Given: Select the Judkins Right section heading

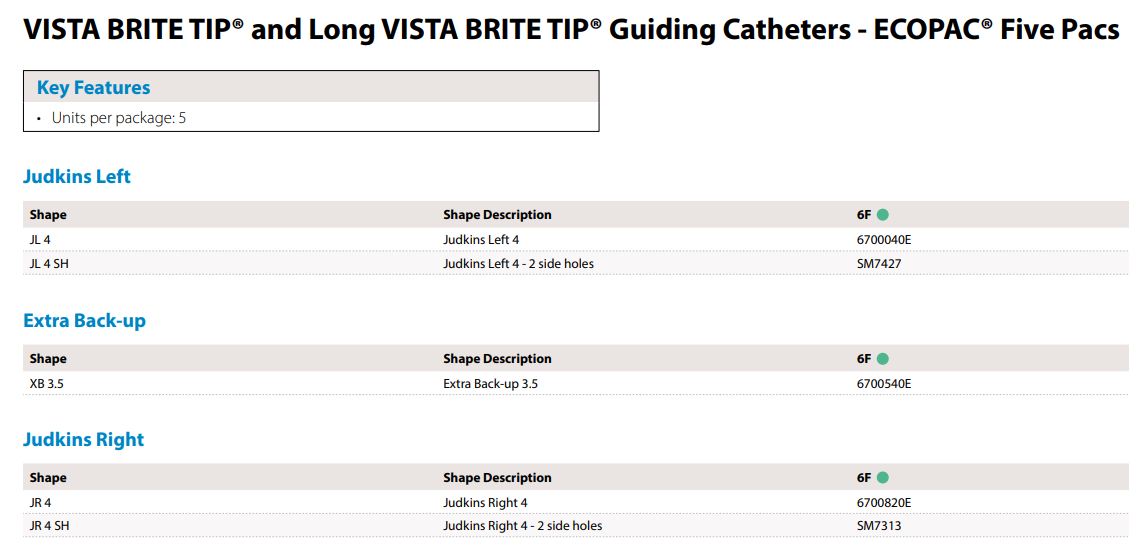Looking at the screenshot, I should [x=84, y=439].
